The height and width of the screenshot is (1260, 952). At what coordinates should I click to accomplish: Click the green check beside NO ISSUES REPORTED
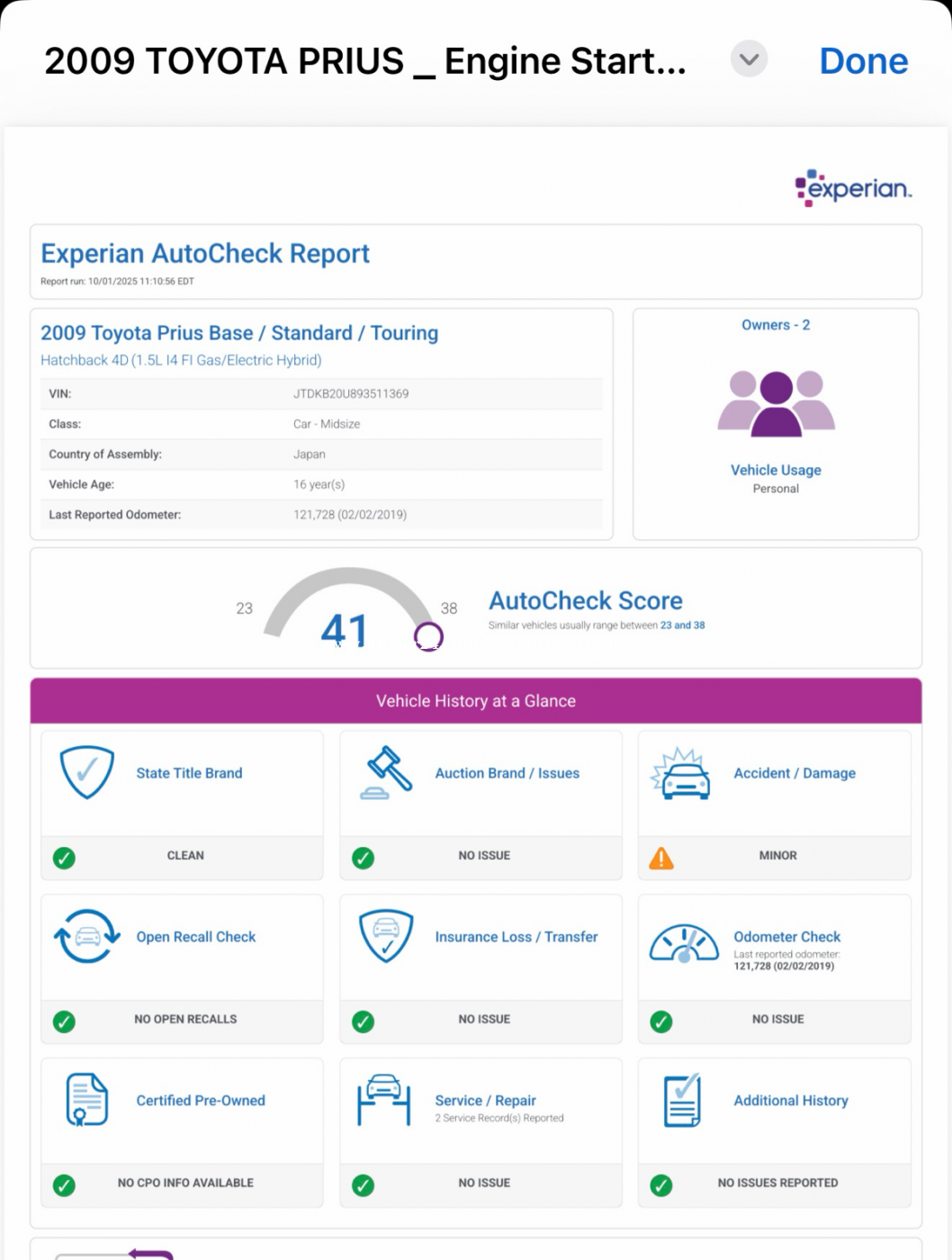point(661,1185)
